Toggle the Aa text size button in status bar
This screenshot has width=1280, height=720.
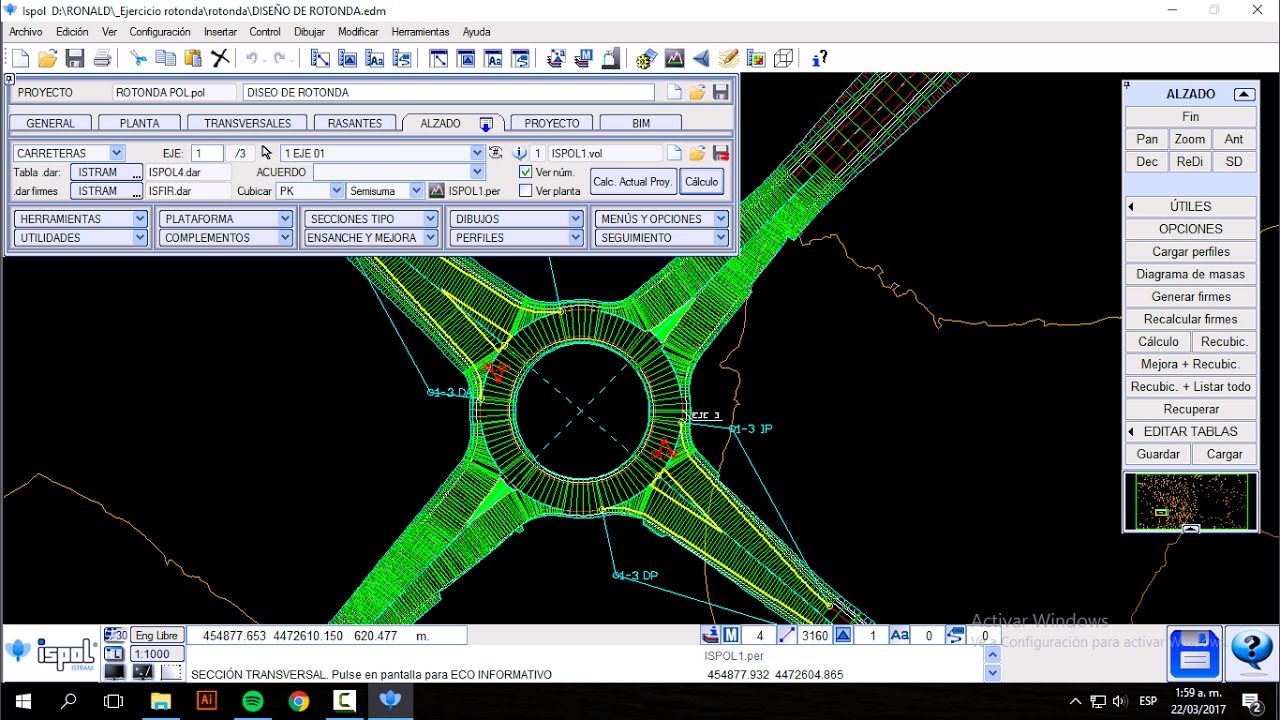pos(899,635)
